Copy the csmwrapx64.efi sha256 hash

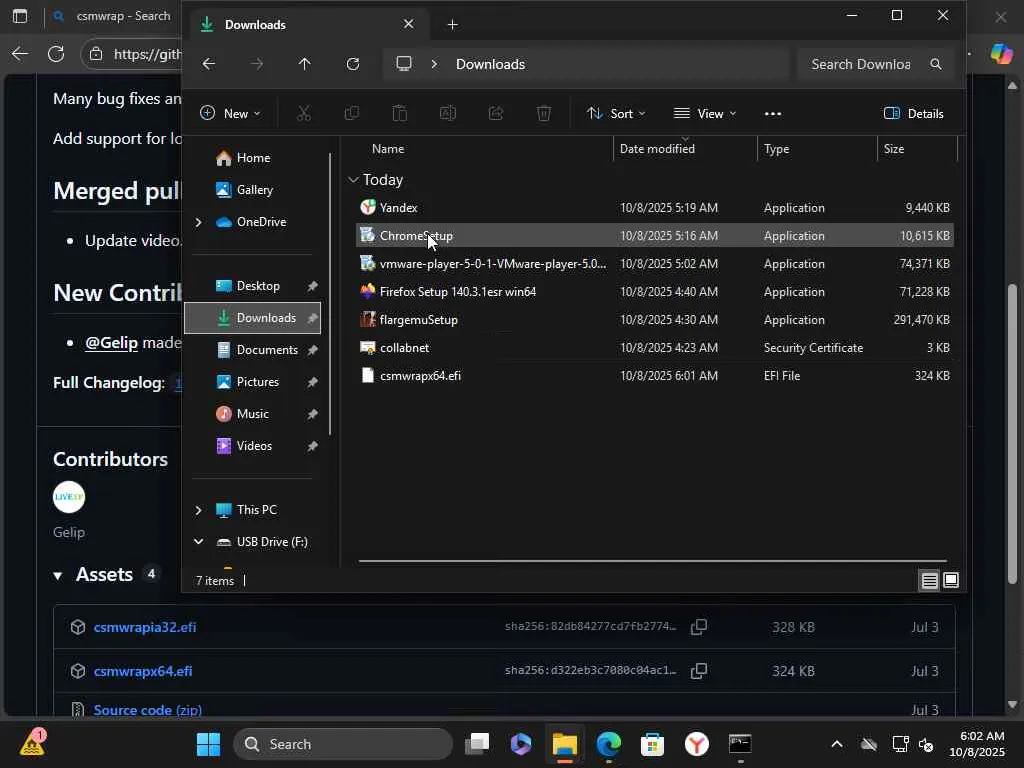(x=699, y=671)
